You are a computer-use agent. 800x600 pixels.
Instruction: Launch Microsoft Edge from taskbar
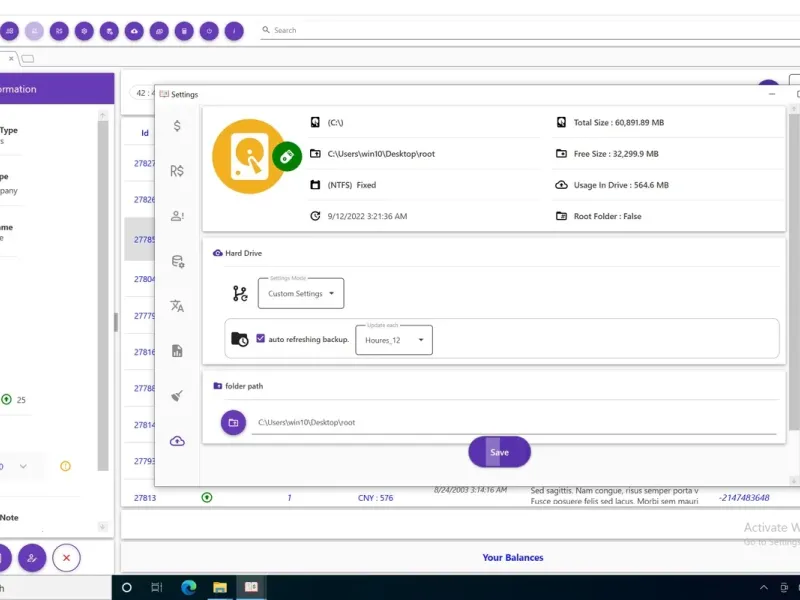click(188, 588)
